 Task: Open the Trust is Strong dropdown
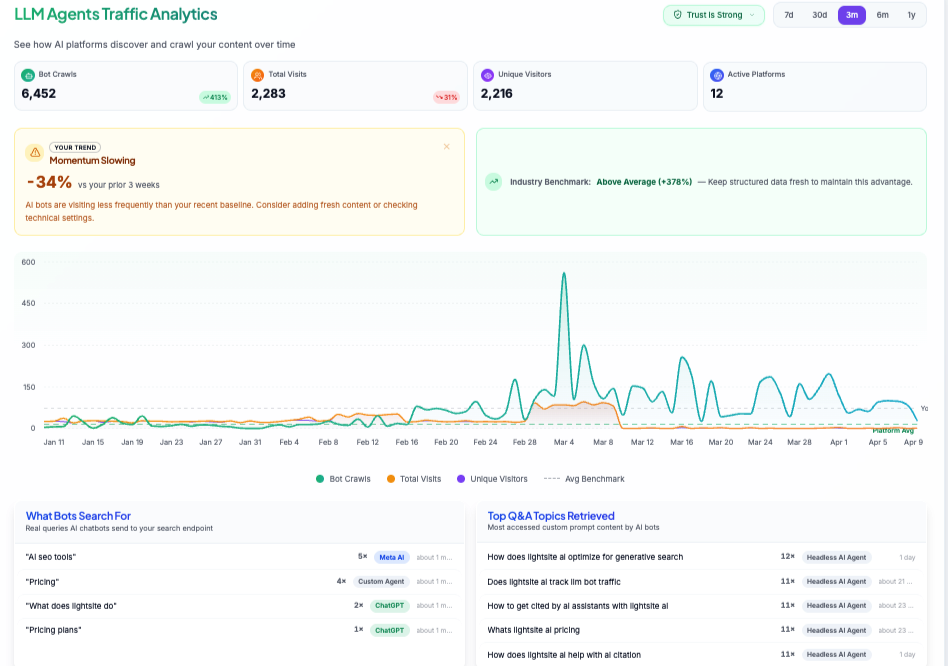point(714,15)
